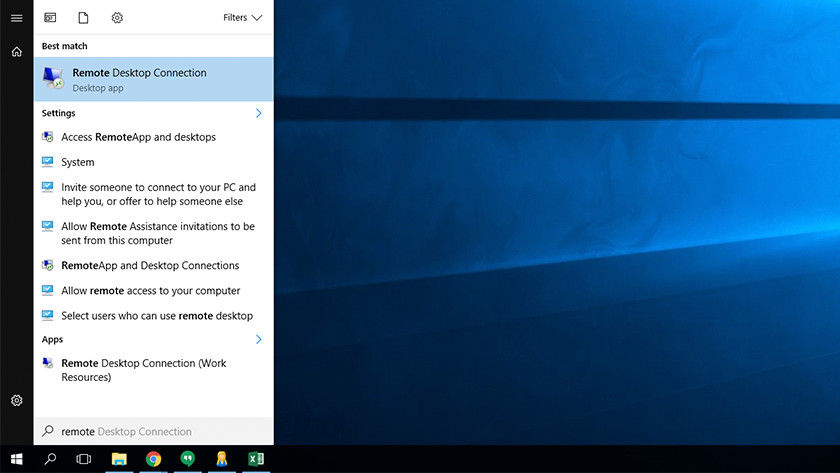Open File Explorer from the taskbar
The image size is (840, 473).
click(x=119, y=459)
